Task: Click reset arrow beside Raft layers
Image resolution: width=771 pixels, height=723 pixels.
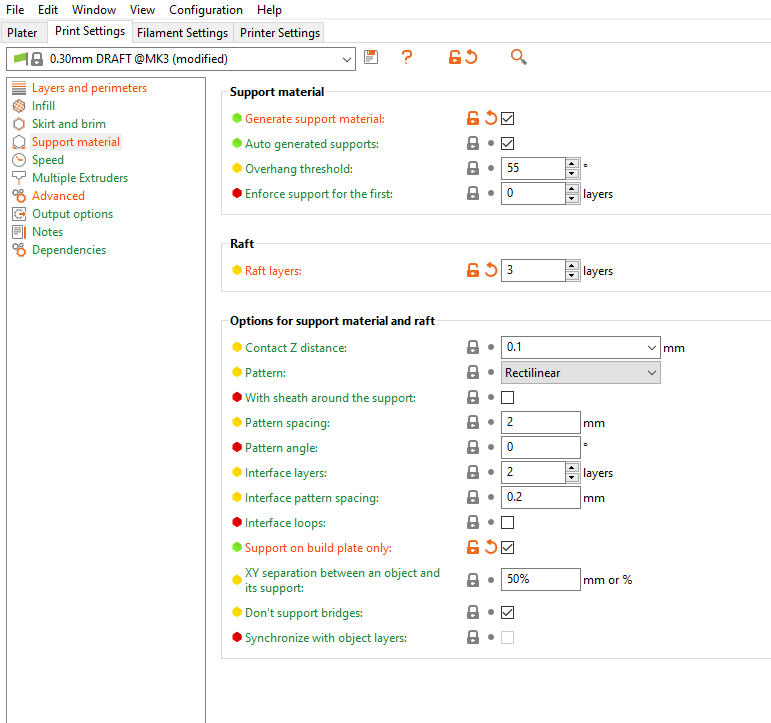Action: click(491, 270)
